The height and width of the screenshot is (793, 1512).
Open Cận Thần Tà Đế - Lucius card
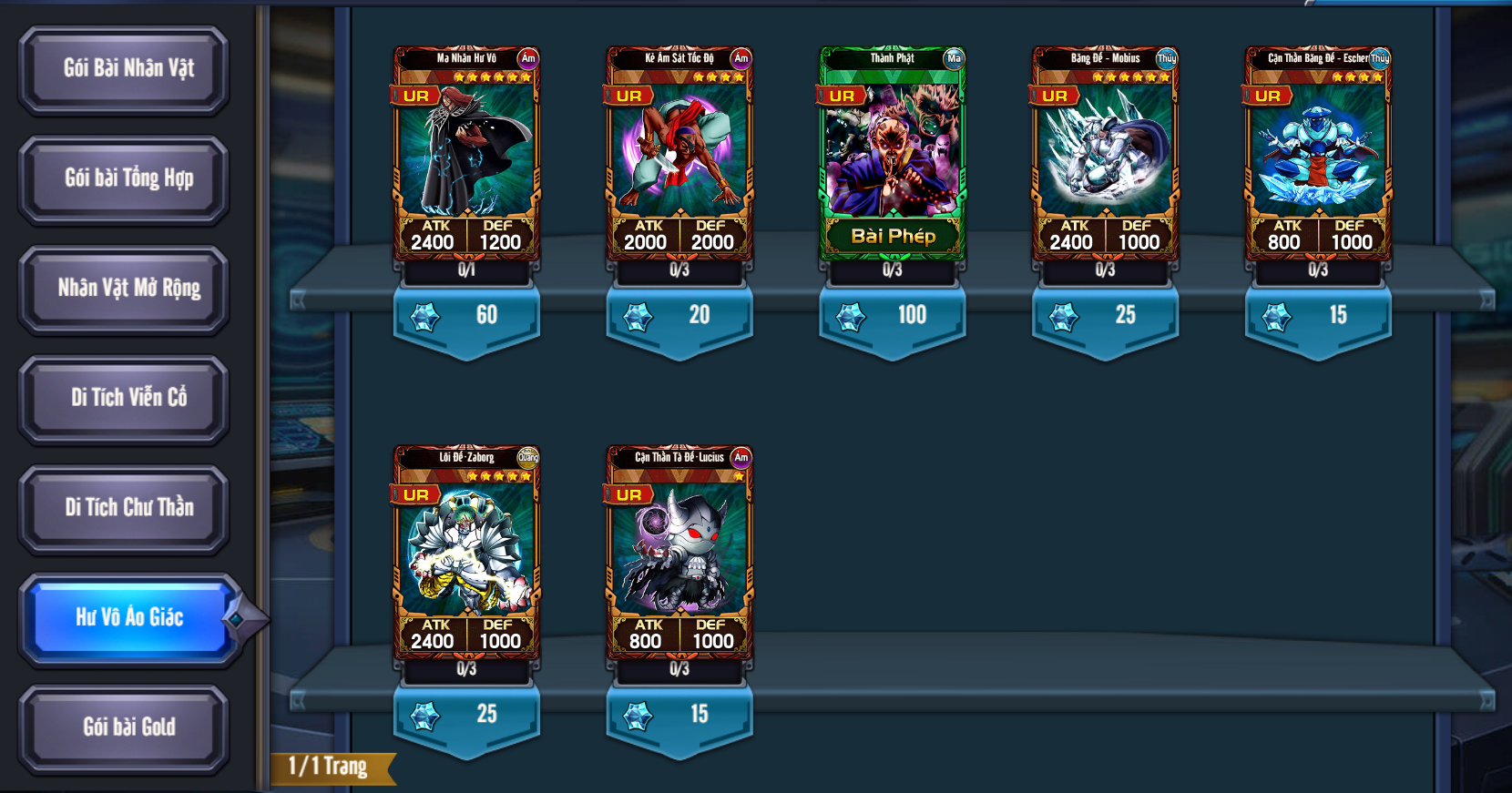tap(679, 554)
